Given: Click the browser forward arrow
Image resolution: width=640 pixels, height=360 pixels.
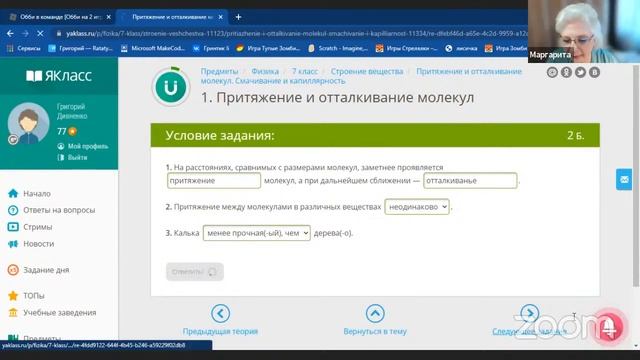Looking at the screenshot, I should [25, 33].
